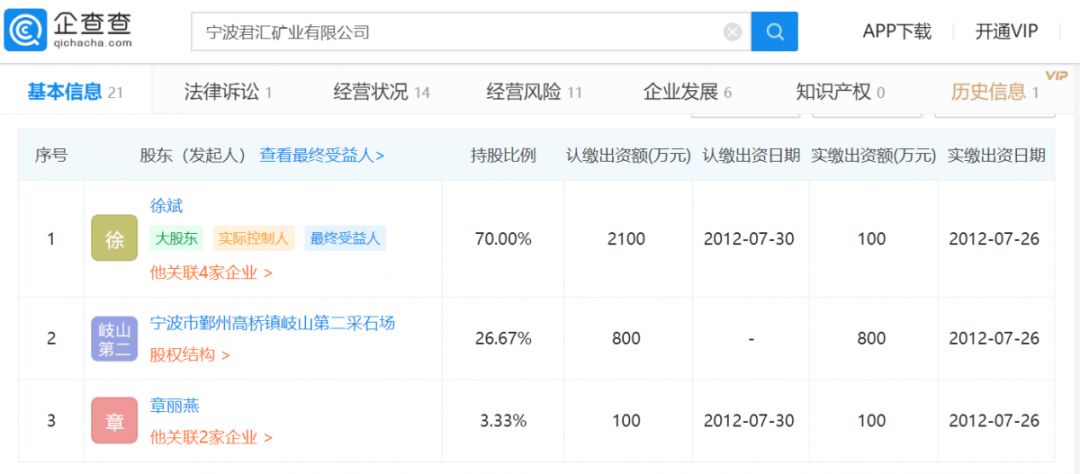Expand 股权结构 for the quarry shareholder
The height and width of the screenshot is (474, 1080).
coord(189,356)
